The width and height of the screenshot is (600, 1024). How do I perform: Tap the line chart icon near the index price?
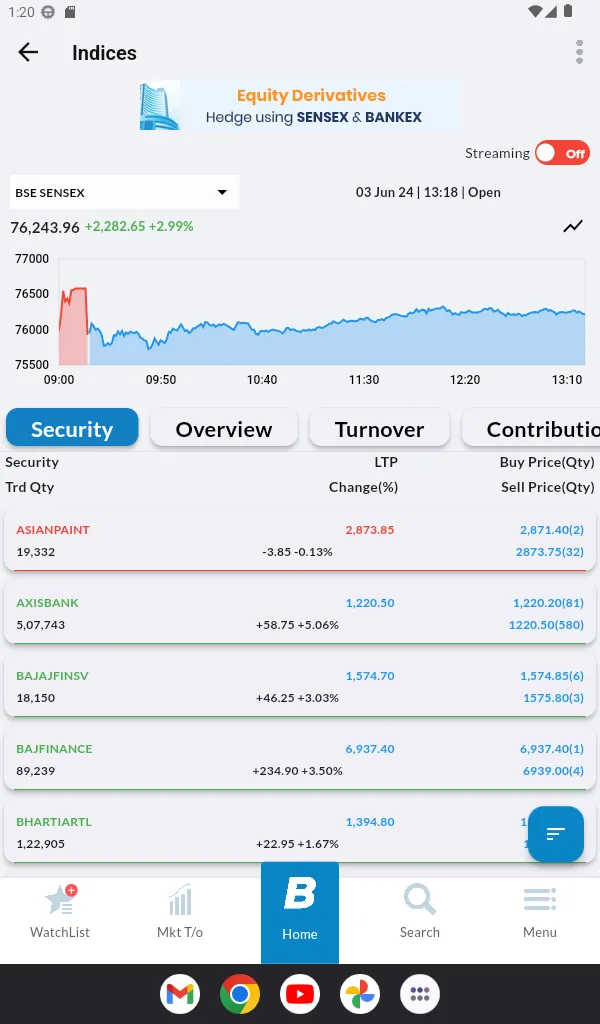[573, 226]
